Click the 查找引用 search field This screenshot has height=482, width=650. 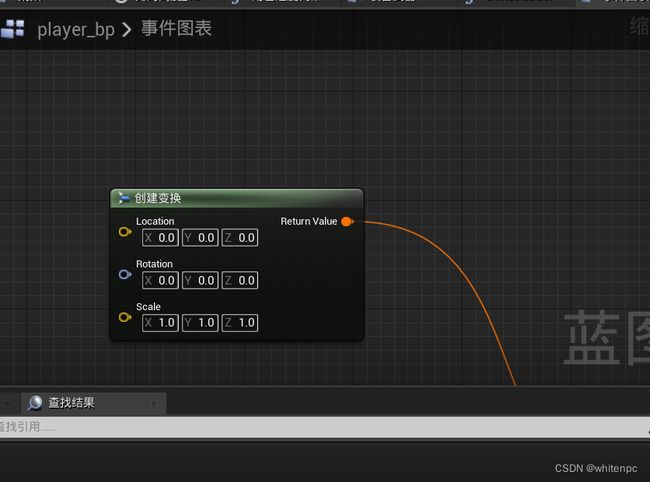click(325, 427)
